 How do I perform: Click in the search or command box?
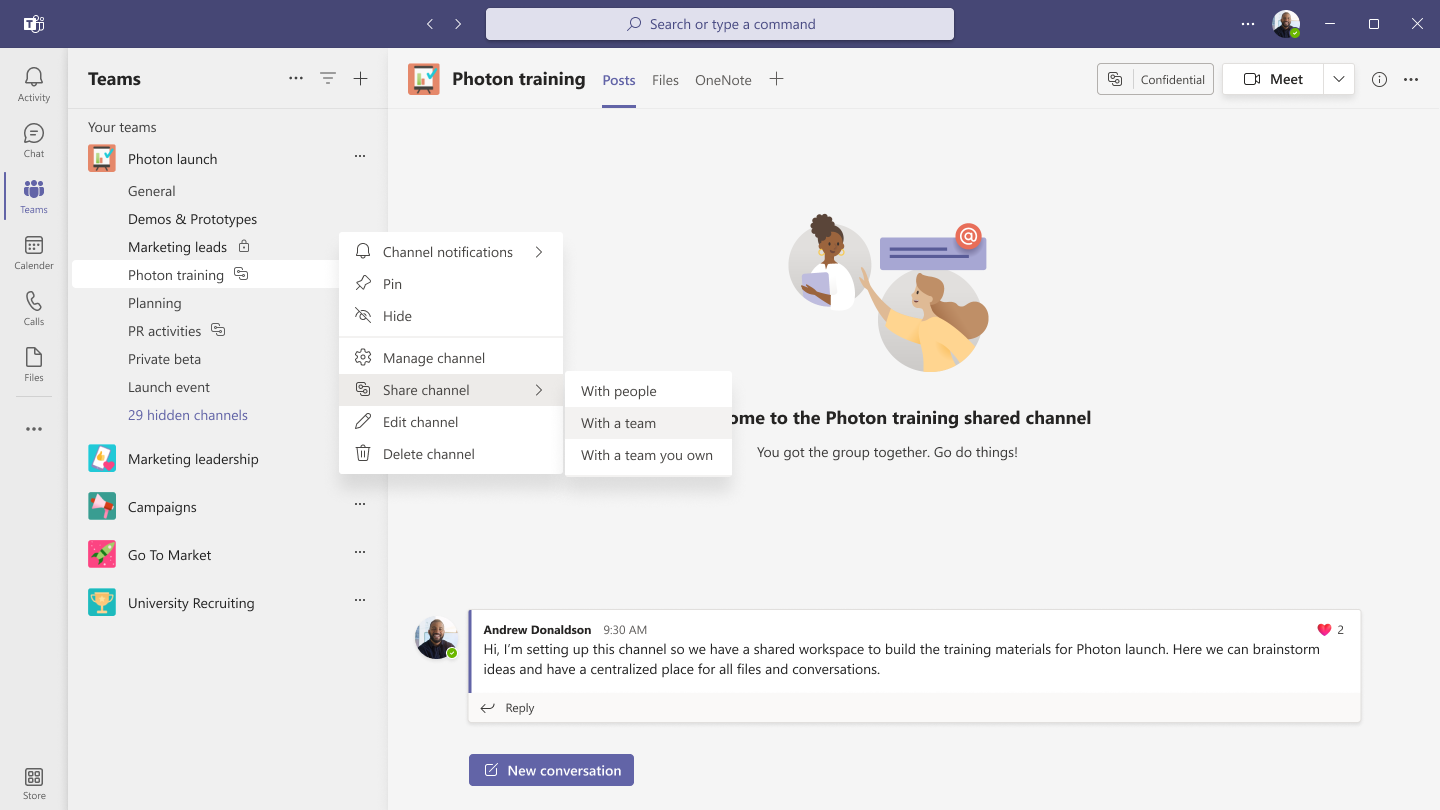(720, 24)
